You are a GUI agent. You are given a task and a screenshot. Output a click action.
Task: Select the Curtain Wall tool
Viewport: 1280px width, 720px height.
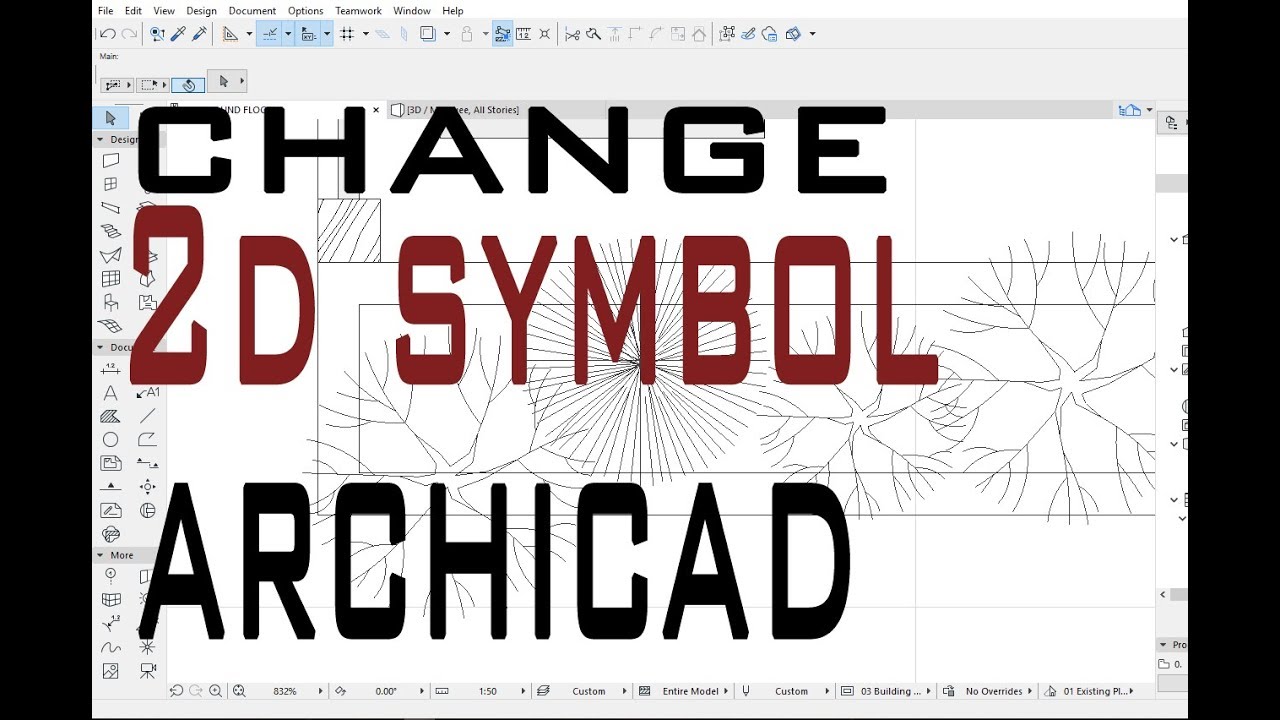[111, 279]
